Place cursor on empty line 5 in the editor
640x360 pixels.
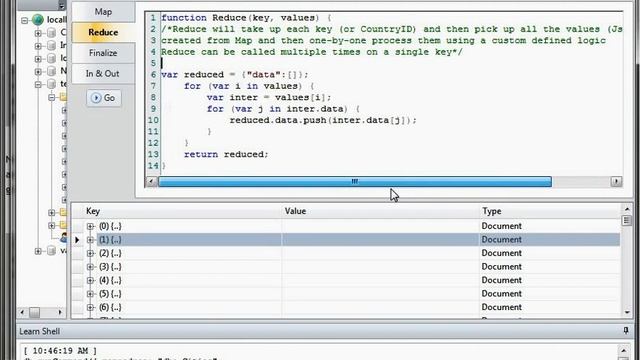392,63
